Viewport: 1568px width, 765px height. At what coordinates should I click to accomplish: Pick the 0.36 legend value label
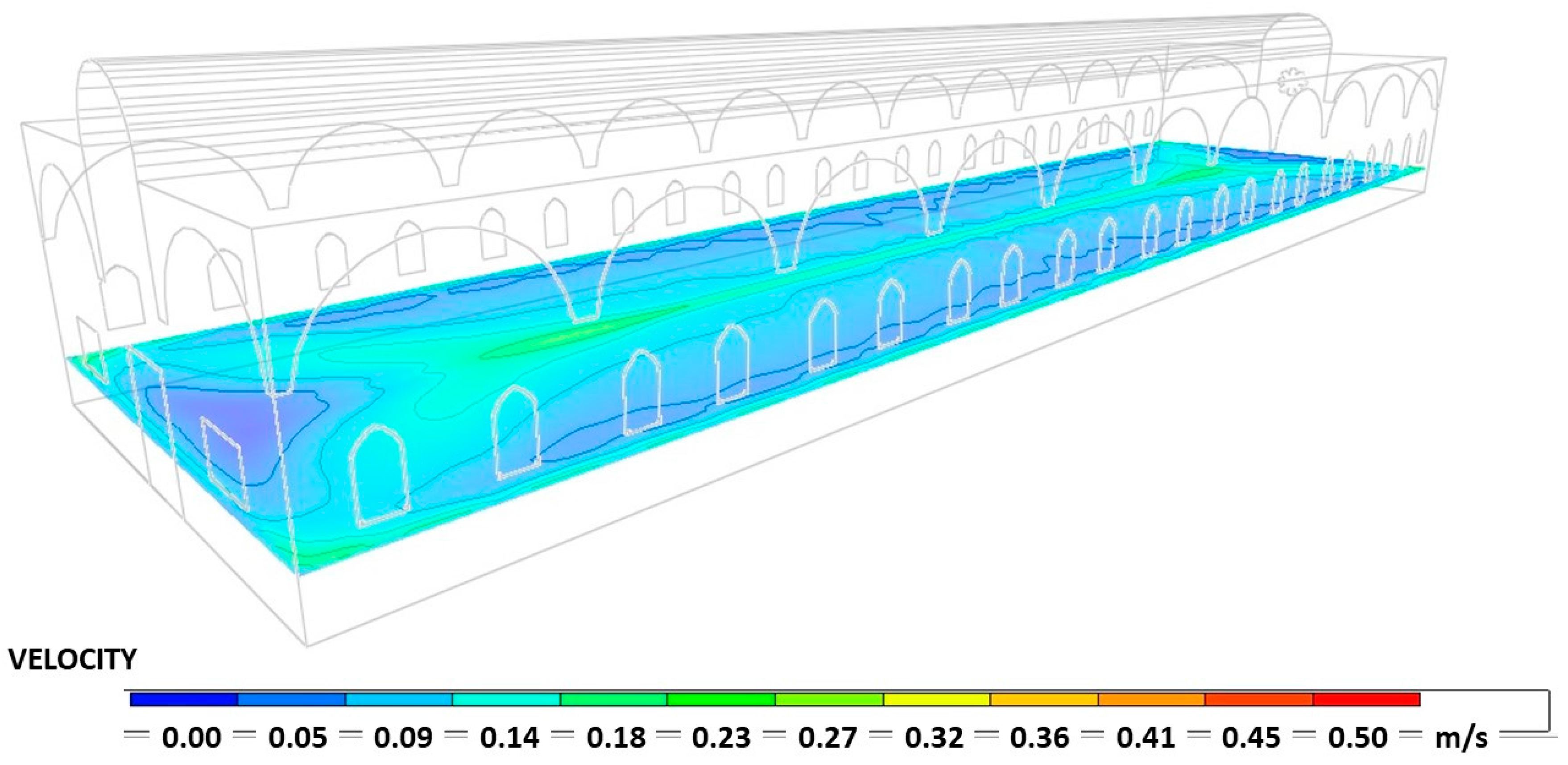coord(1040,738)
